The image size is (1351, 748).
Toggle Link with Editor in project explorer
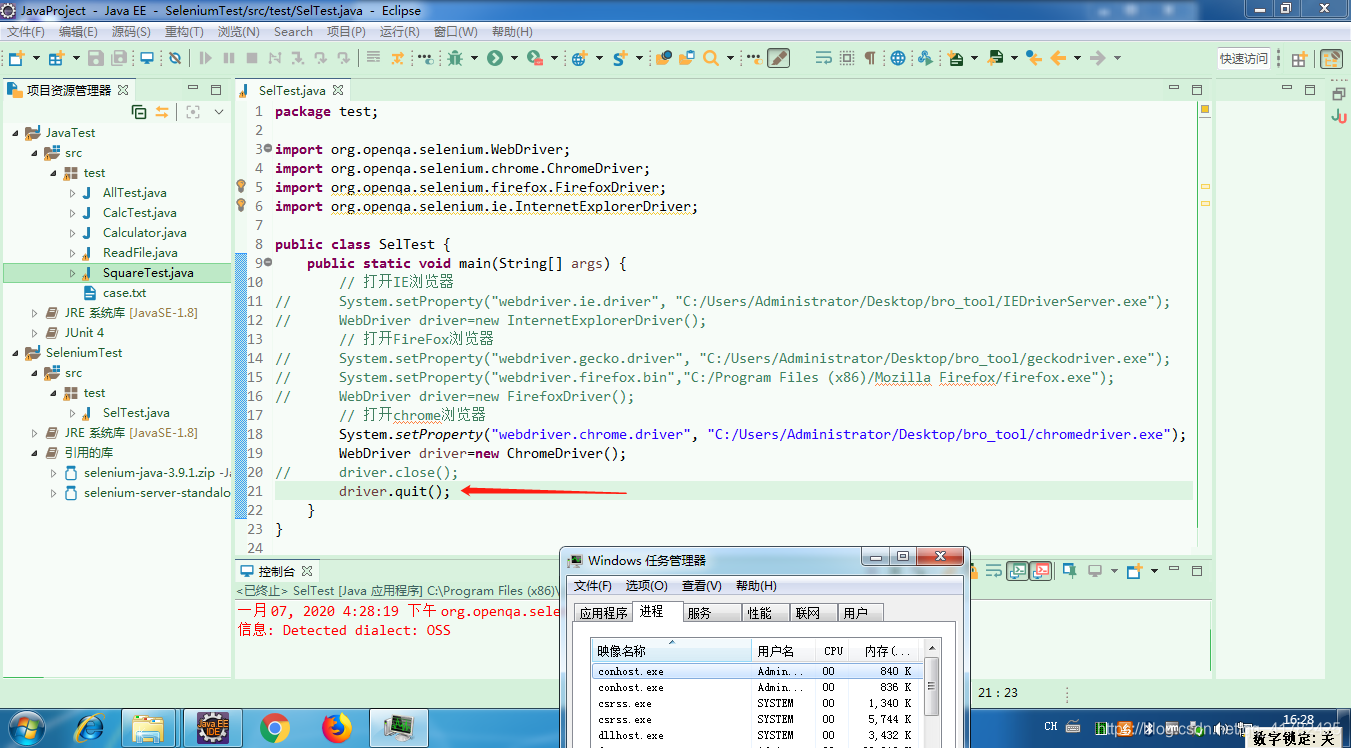click(x=162, y=112)
